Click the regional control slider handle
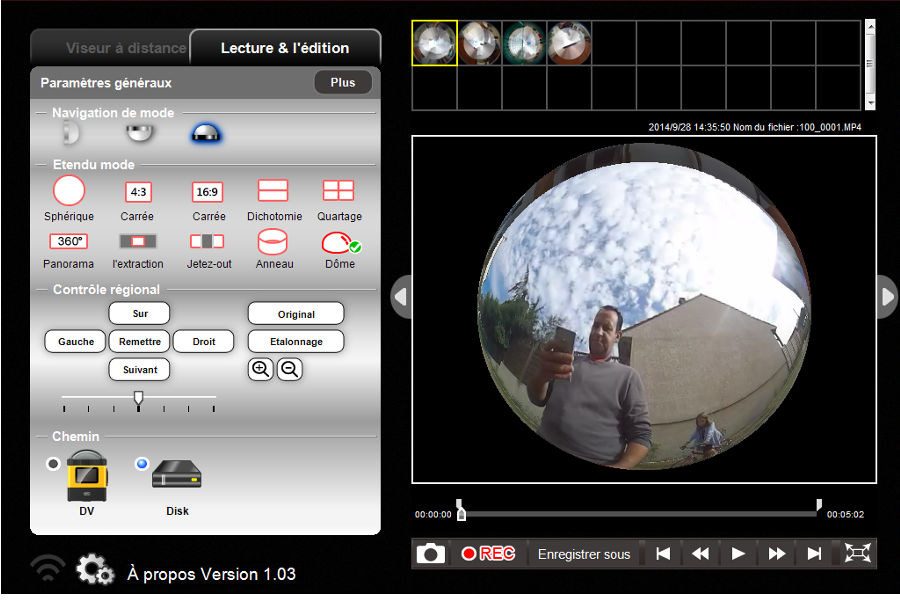Viewport: 900px width, 600px height. 138,398
